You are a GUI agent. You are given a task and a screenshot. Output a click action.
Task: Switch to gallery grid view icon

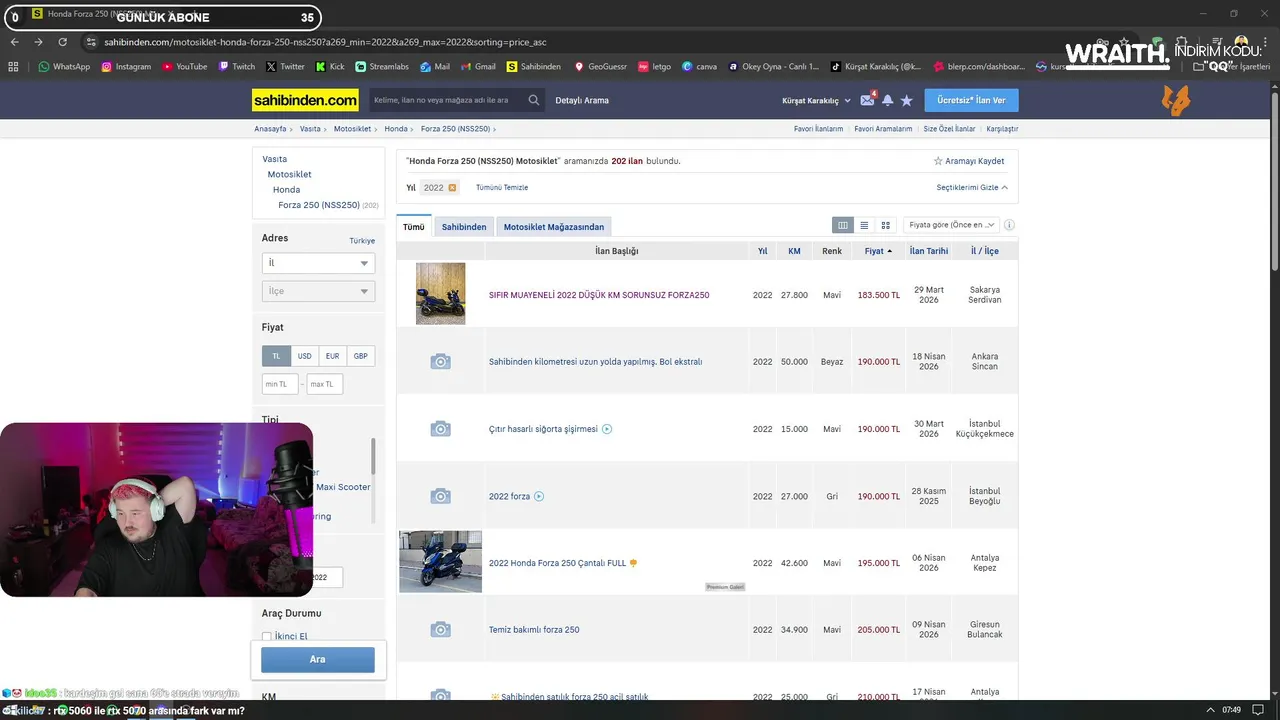point(885,225)
